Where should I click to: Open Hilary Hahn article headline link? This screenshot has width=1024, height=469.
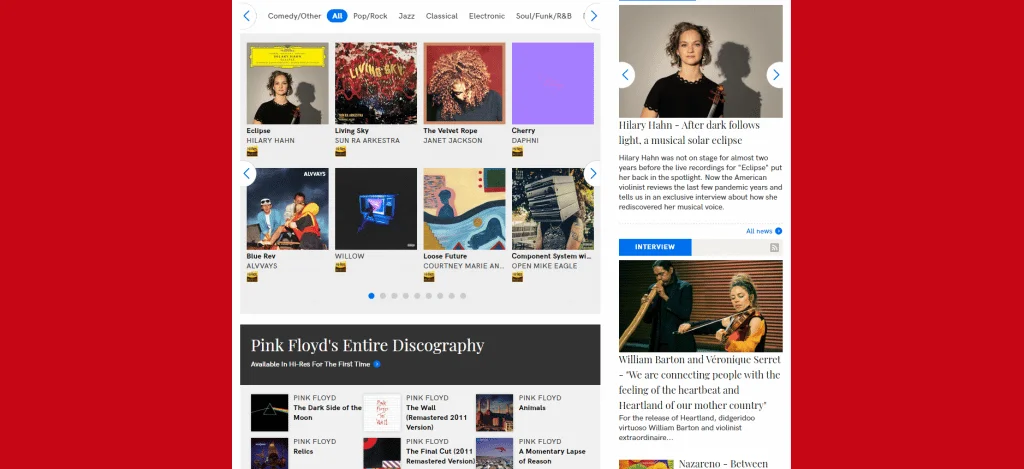click(689, 132)
